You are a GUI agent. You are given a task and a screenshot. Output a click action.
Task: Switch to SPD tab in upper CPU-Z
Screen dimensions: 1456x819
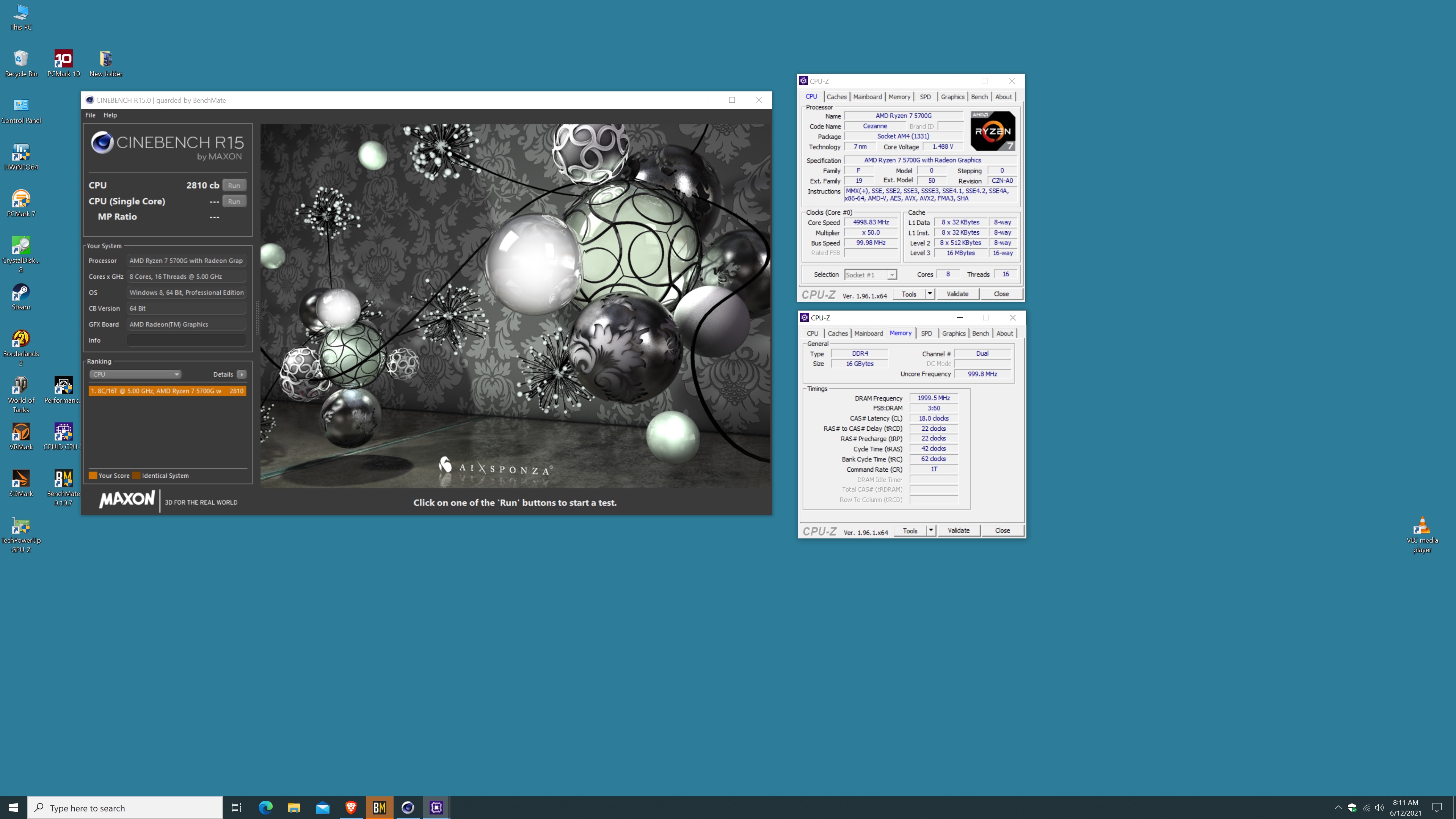925,97
